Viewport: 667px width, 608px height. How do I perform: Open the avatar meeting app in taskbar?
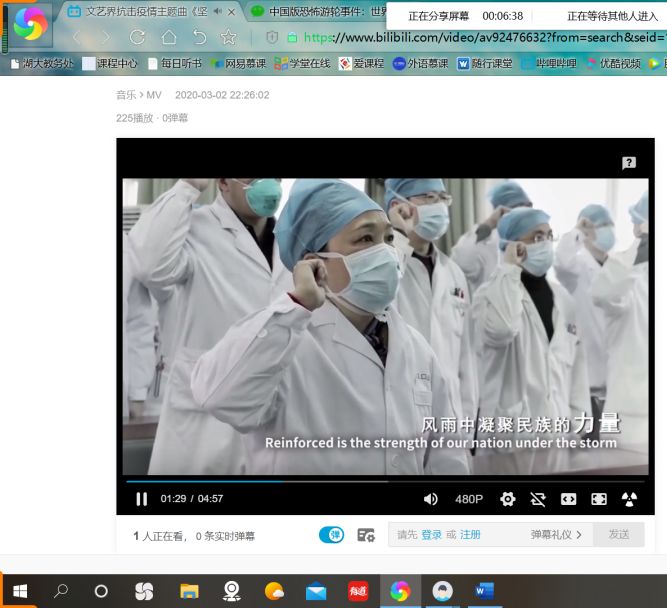click(x=442, y=591)
